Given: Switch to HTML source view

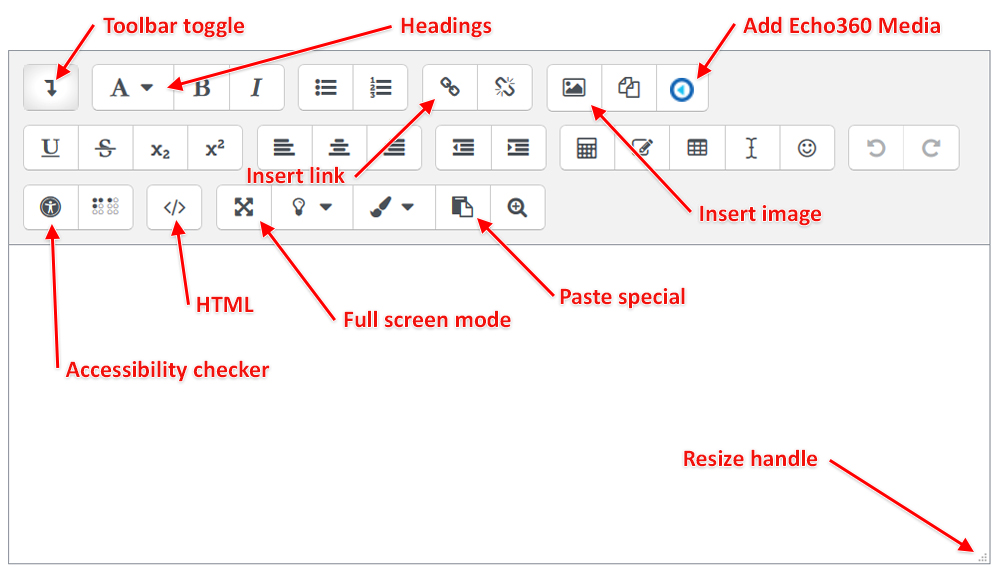Looking at the screenshot, I should 174,207.
